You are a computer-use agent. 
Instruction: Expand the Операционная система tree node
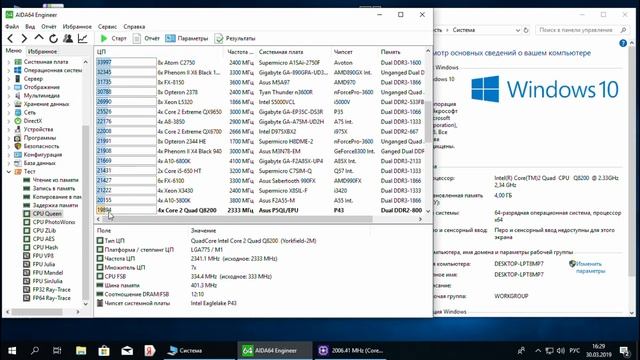tap(9, 70)
